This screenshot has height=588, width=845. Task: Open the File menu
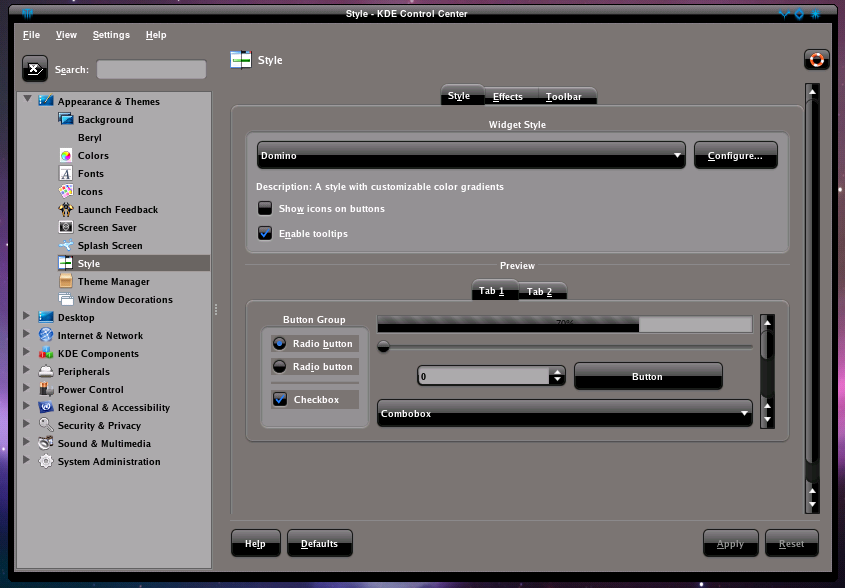[x=31, y=35]
